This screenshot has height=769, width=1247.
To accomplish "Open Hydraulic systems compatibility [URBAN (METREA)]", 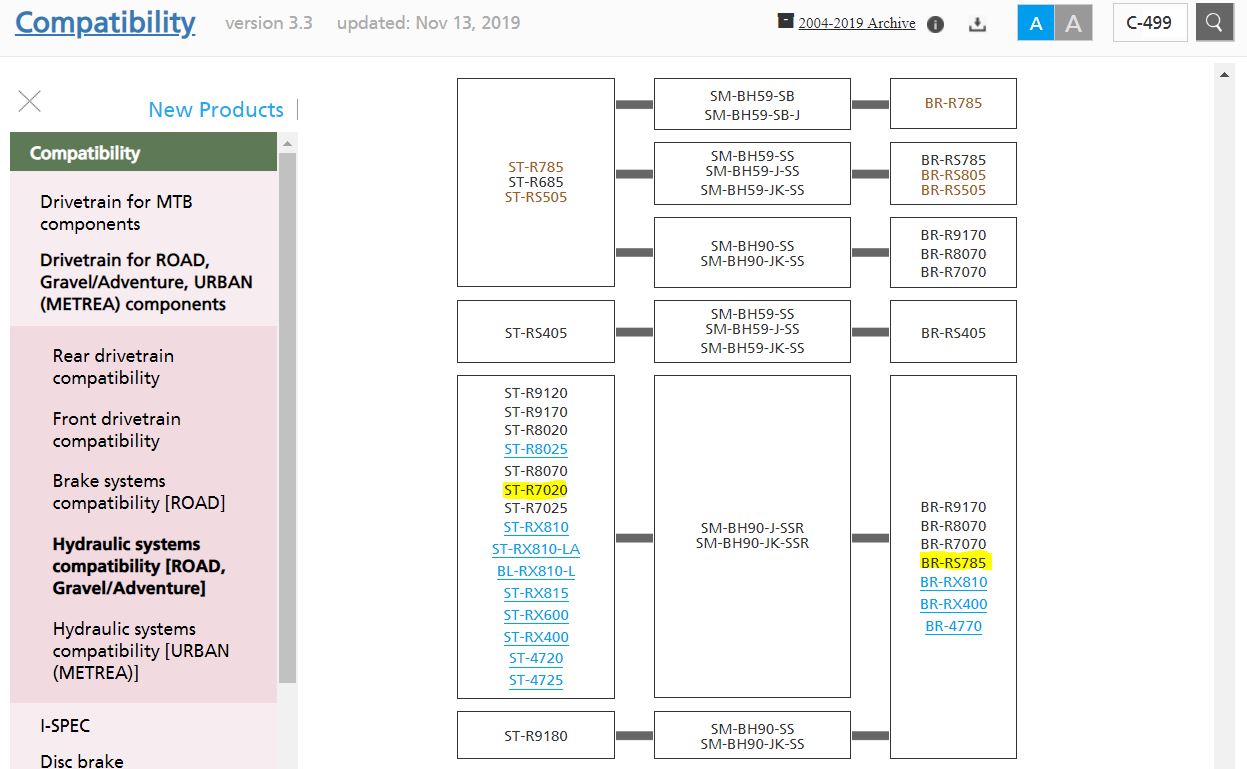I will point(141,651).
